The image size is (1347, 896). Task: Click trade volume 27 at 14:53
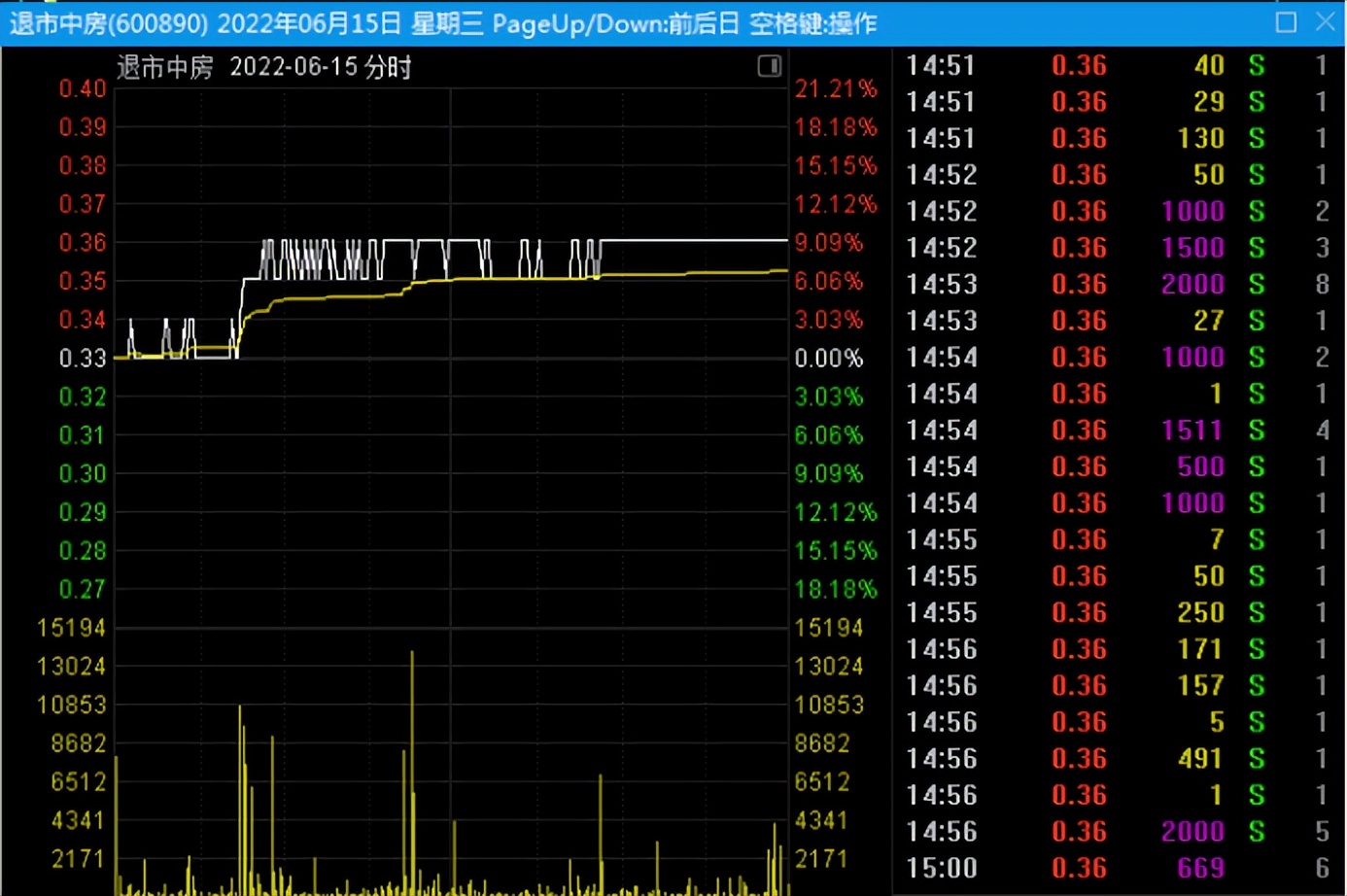point(1209,321)
